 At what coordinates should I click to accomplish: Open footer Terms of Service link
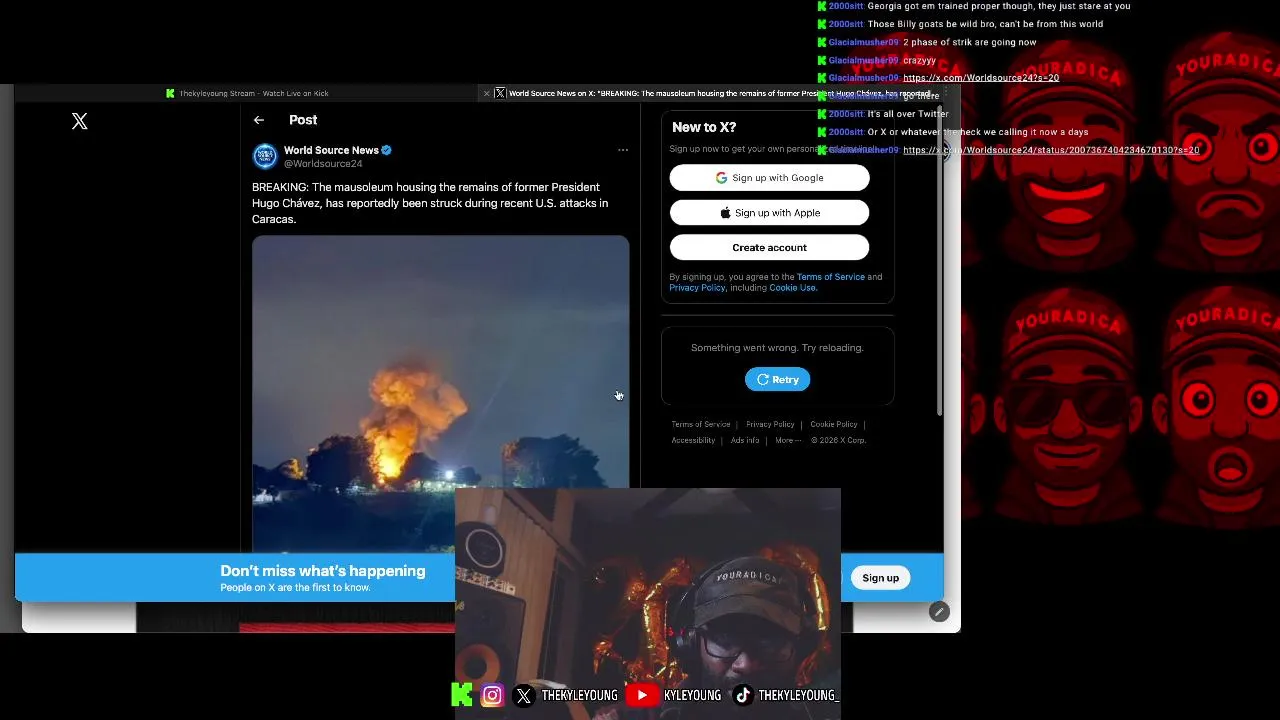[700, 424]
